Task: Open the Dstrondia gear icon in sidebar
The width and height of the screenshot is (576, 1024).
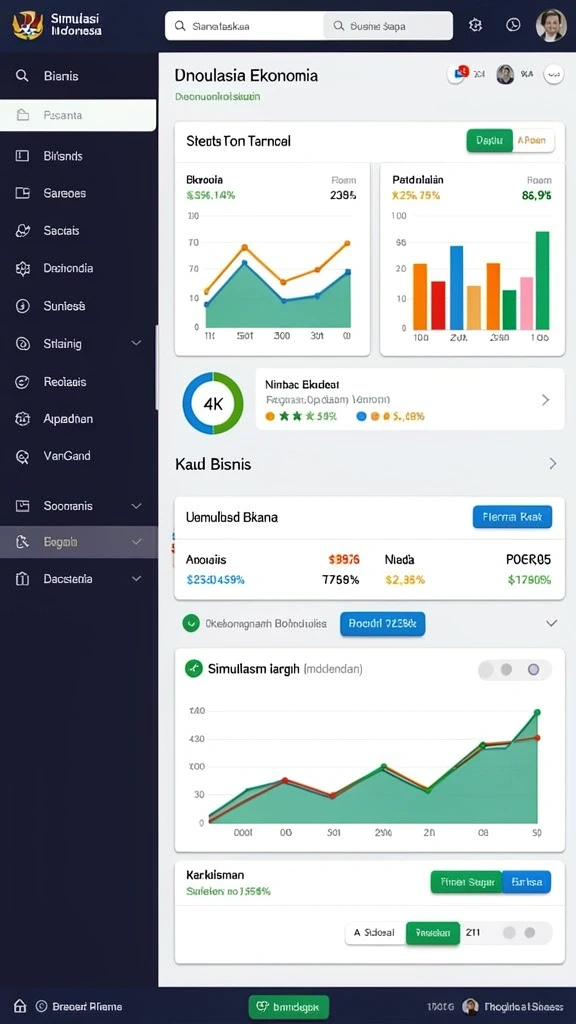Action: click(22, 268)
